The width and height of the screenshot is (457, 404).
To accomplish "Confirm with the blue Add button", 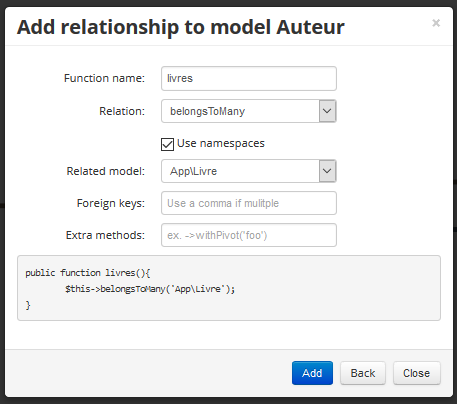I will click(312, 373).
